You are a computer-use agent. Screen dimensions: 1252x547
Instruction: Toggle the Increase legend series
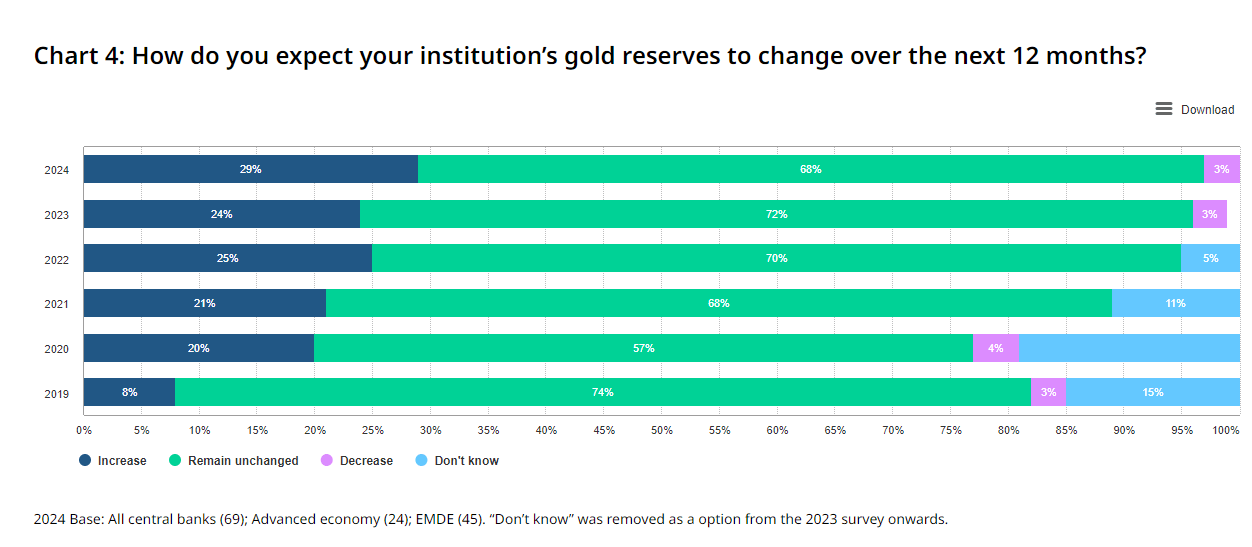(122, 461)
